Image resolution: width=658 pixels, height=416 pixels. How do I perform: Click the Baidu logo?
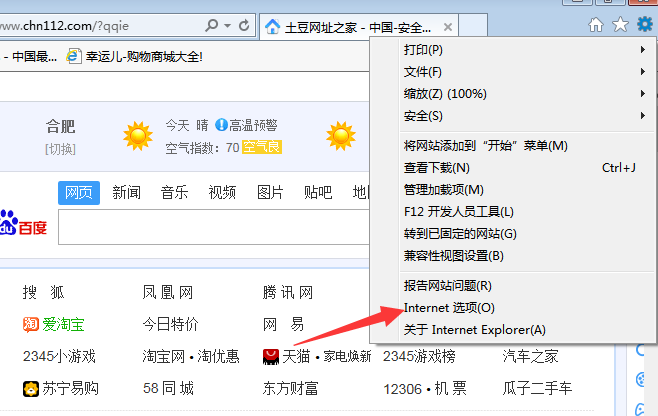[x=24, y=222]
